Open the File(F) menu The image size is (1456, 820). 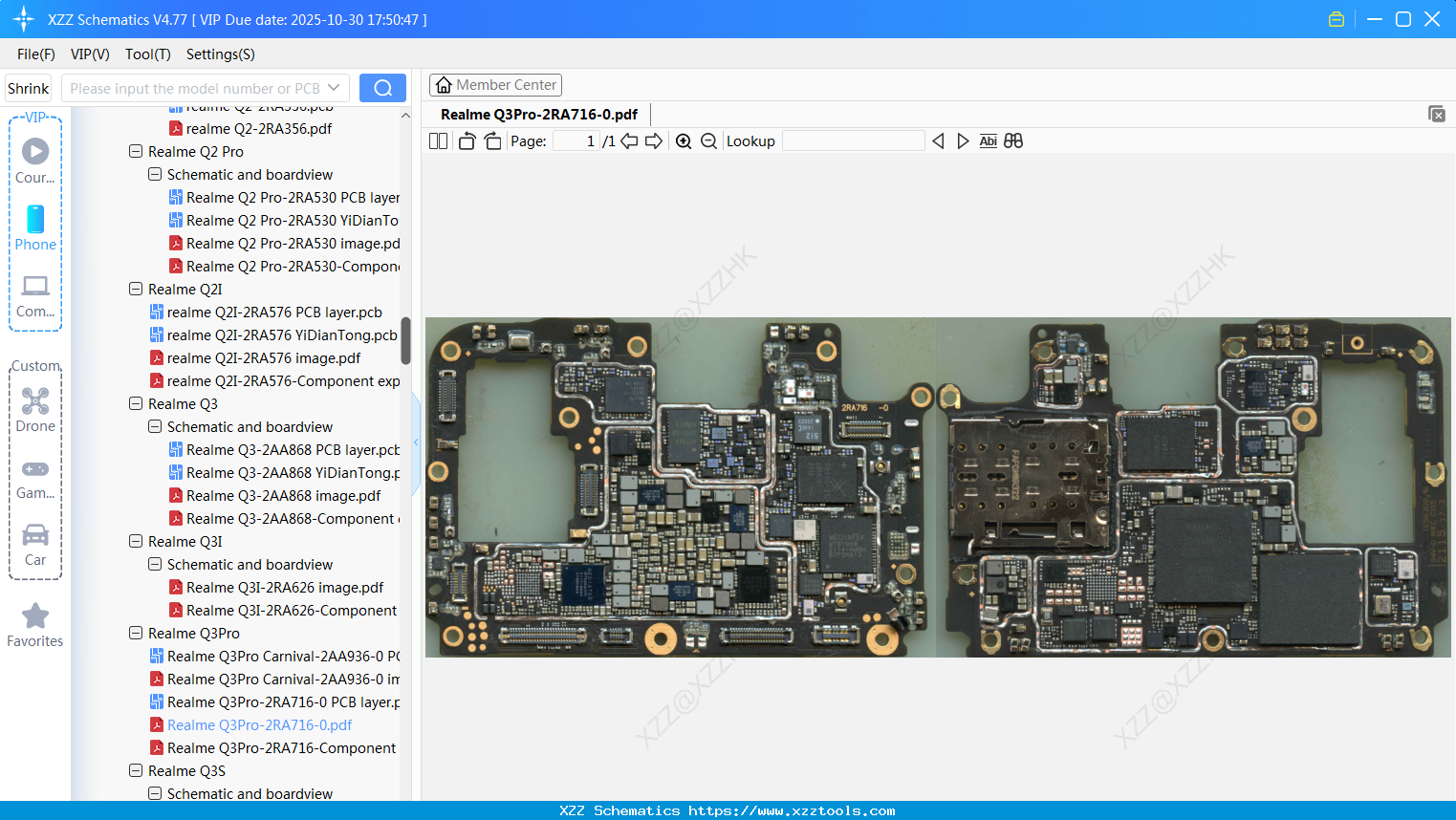36,54
